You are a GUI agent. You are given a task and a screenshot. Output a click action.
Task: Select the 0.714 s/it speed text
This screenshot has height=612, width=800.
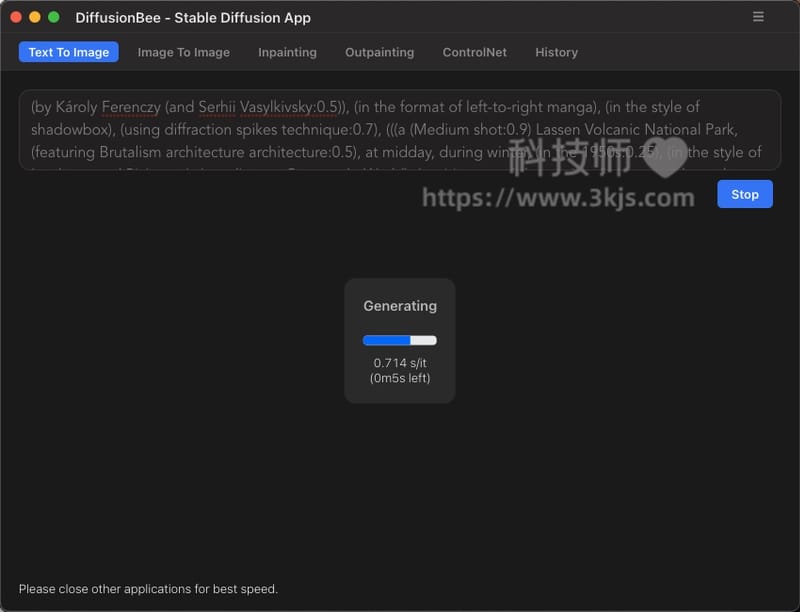pyautogui.click(x=399, y=363)
